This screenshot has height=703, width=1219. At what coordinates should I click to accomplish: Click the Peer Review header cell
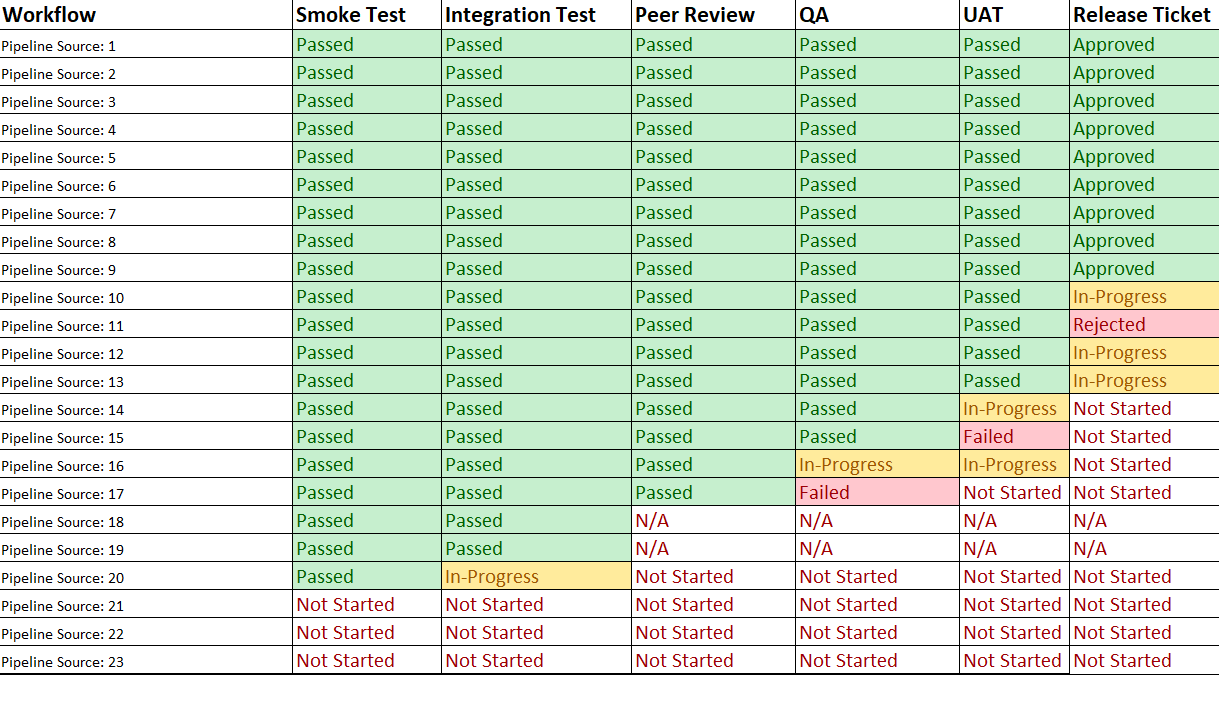pos(714,15)
